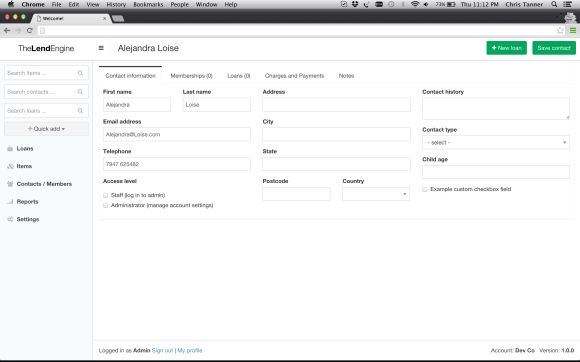Focus the First name field

pos(137,105)
